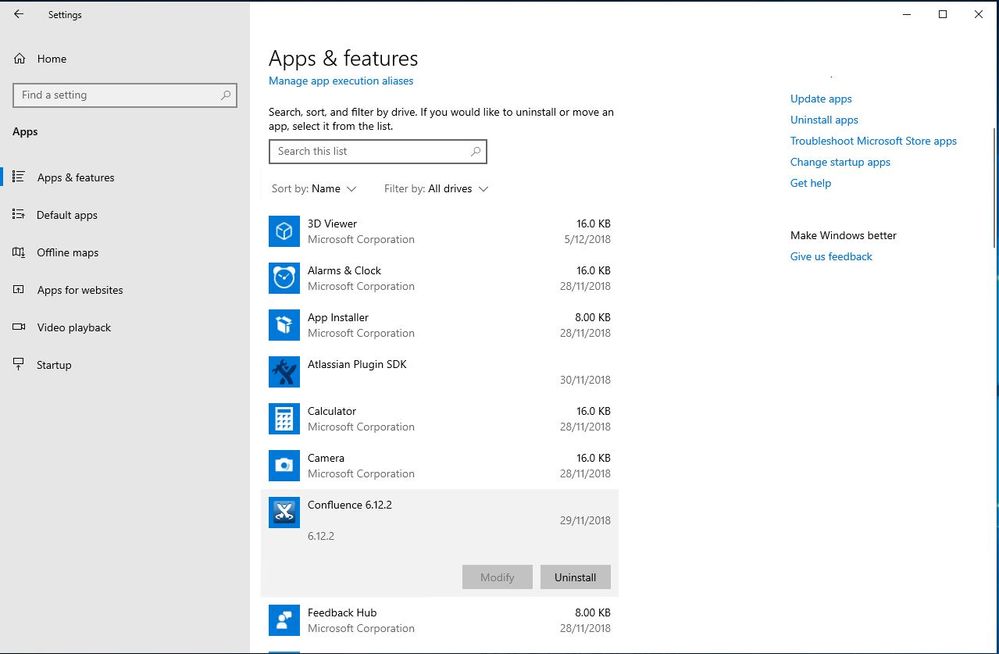Click the Offline maps sidebar icon

(x=18, y=252)
